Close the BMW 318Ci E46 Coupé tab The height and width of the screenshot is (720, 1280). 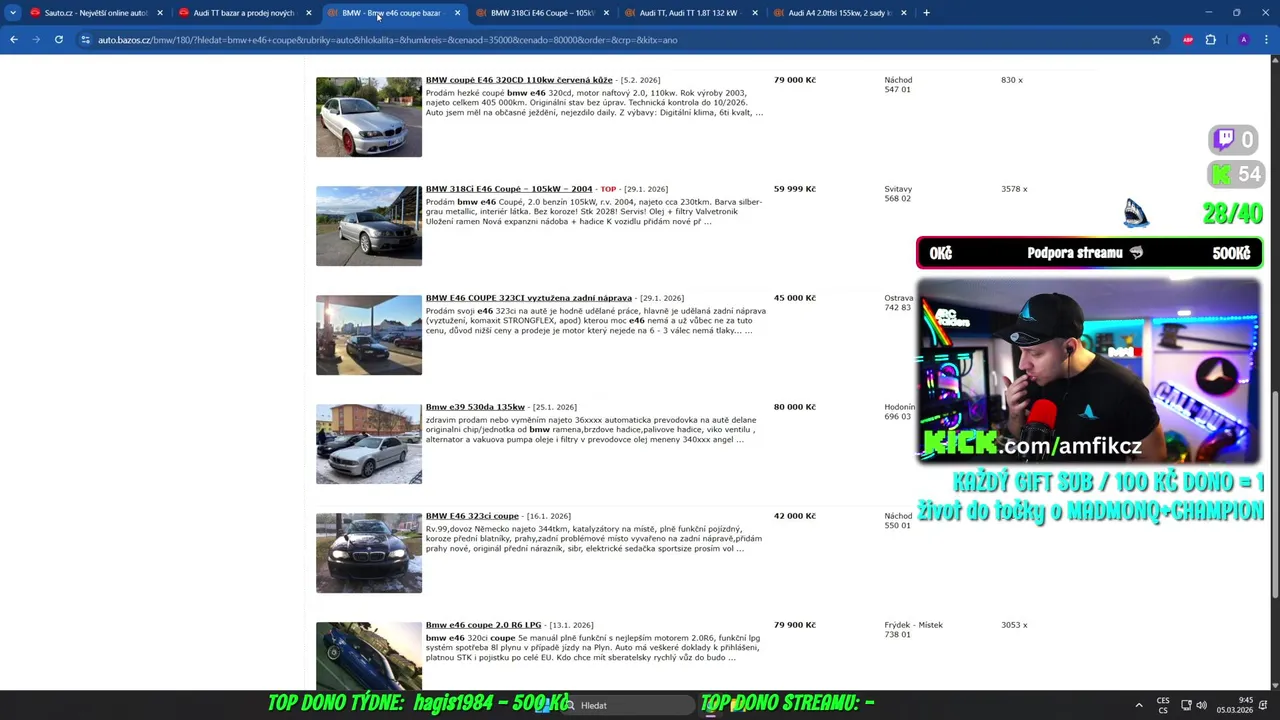point(606,13)
